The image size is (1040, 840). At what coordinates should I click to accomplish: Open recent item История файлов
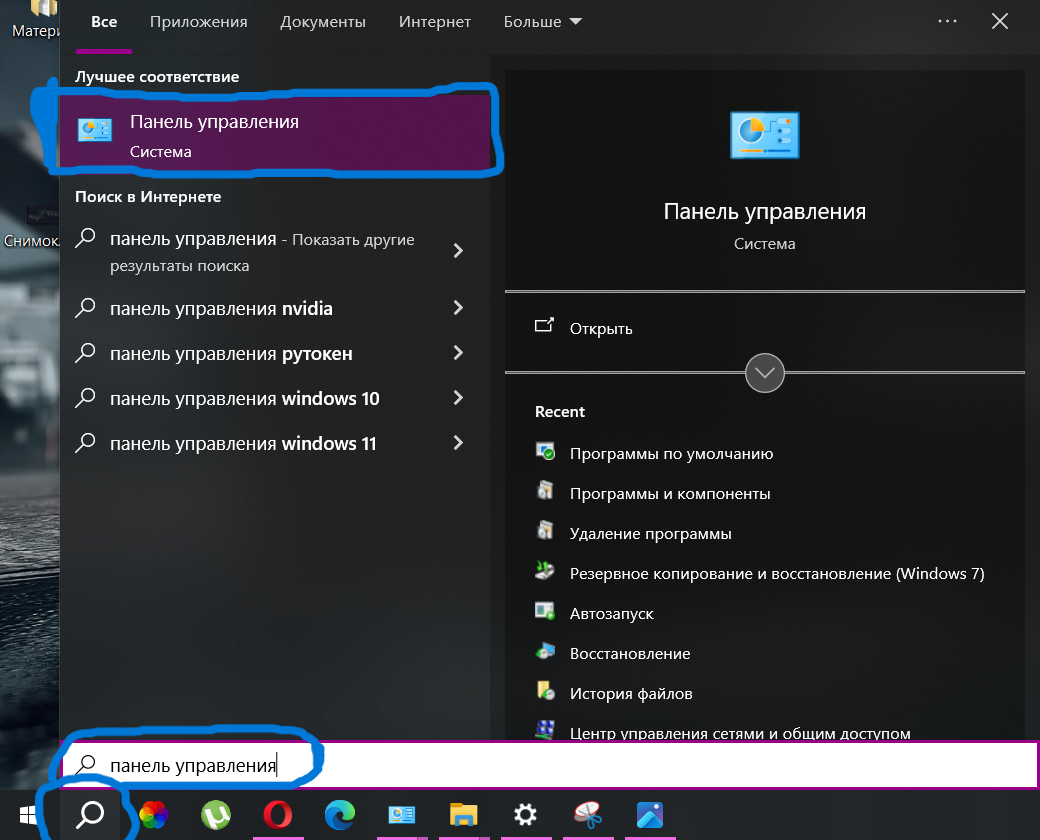coord(631,693)
